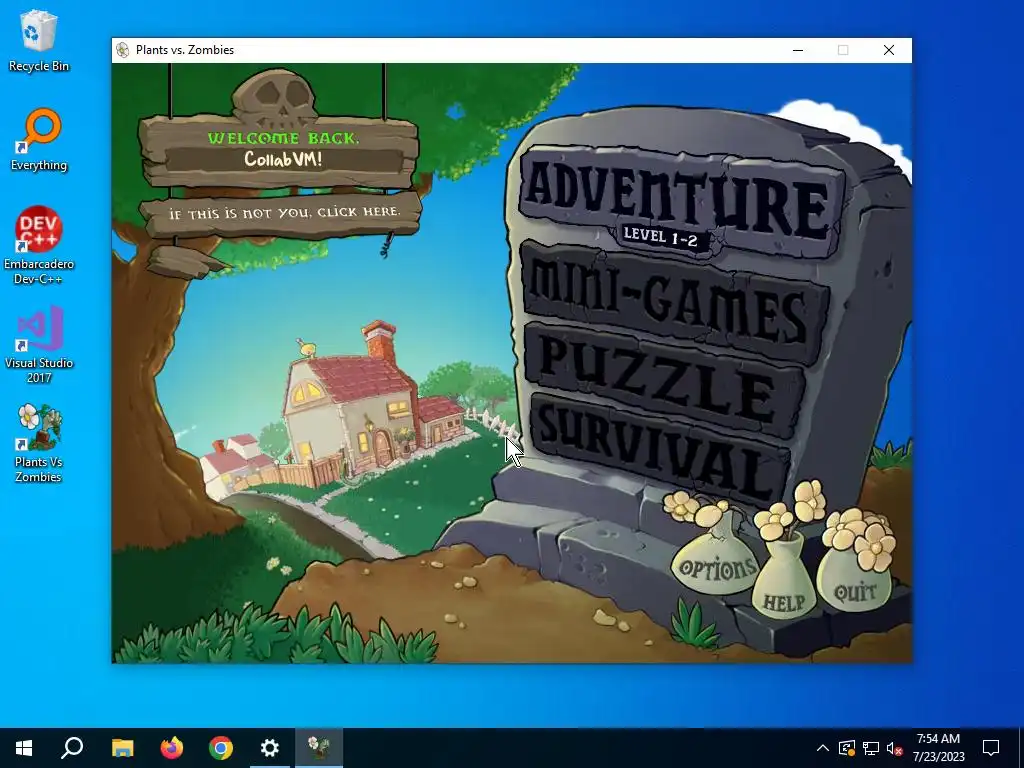
Task: Open the Action Center notifications icon
Action: pos(991,748)
